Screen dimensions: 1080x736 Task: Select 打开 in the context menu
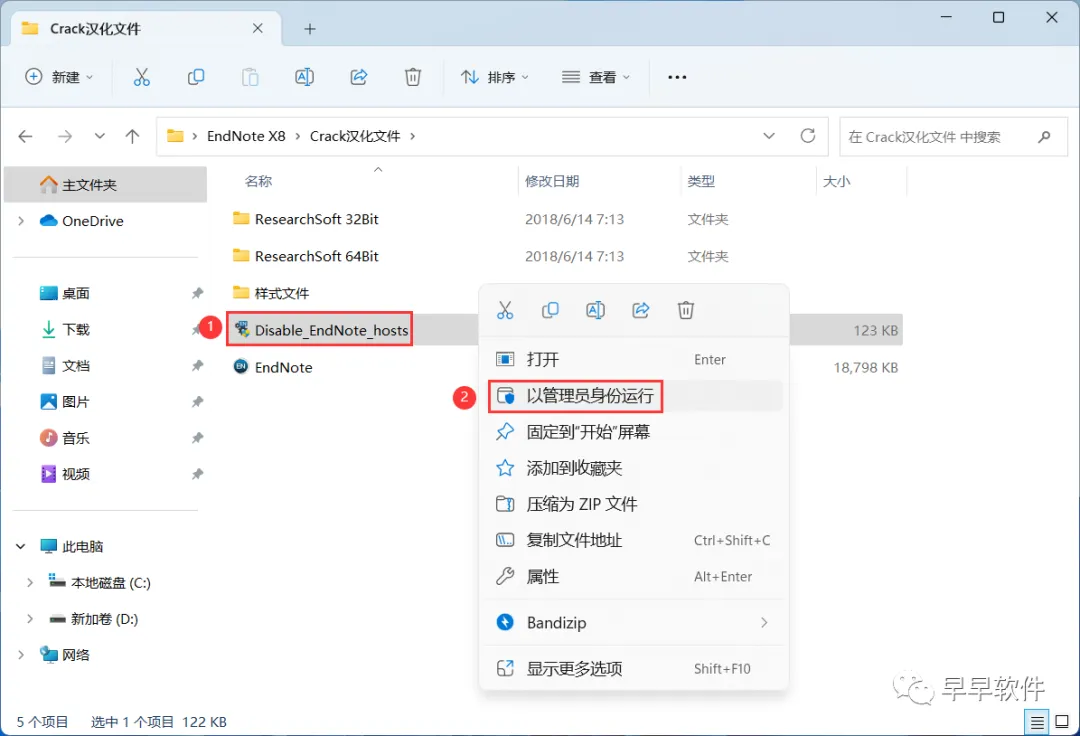635,359
